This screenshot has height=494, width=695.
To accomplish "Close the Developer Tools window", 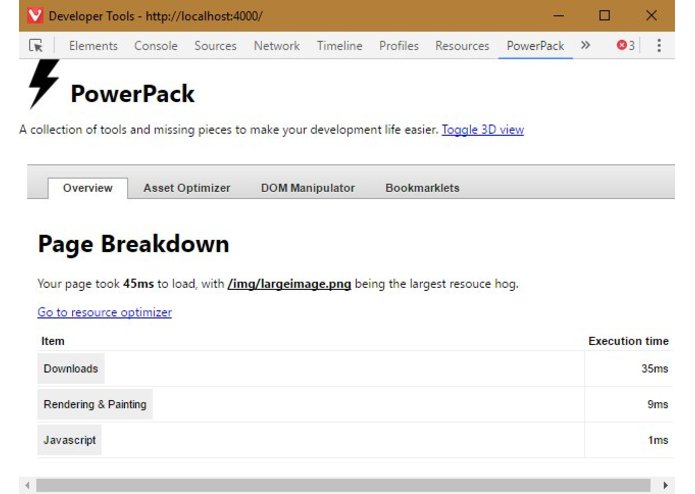I will pos(651,16).
